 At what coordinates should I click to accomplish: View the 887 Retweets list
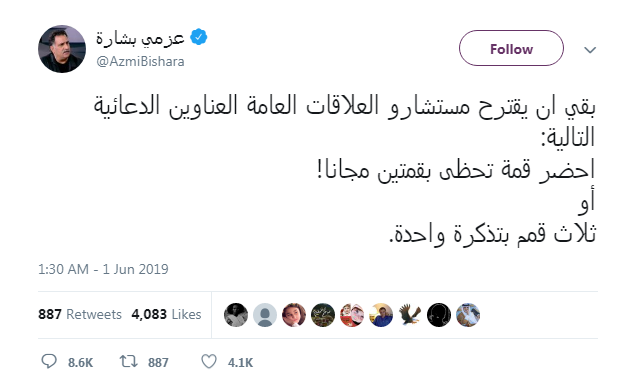pyautogui.click(x=80, y=314)
